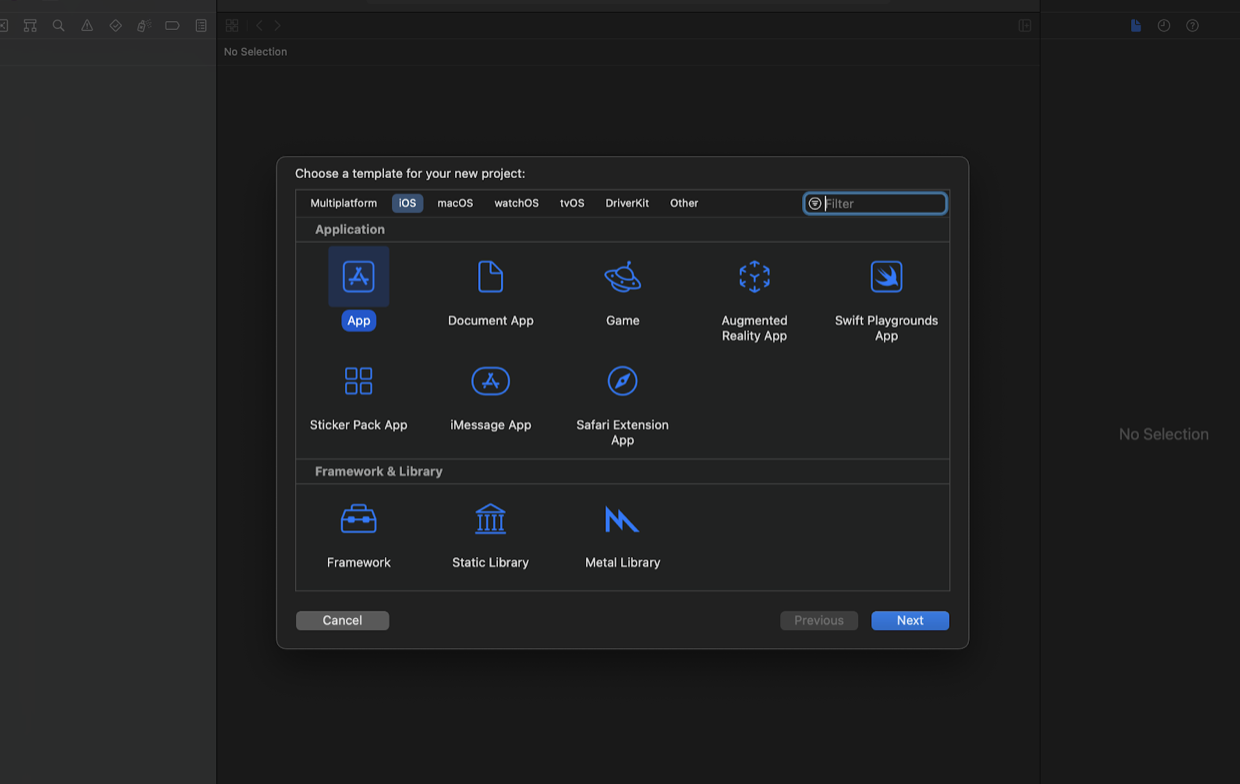
Task: Select the App template icon
Action: pyautogui.click(x=358, y=277)
